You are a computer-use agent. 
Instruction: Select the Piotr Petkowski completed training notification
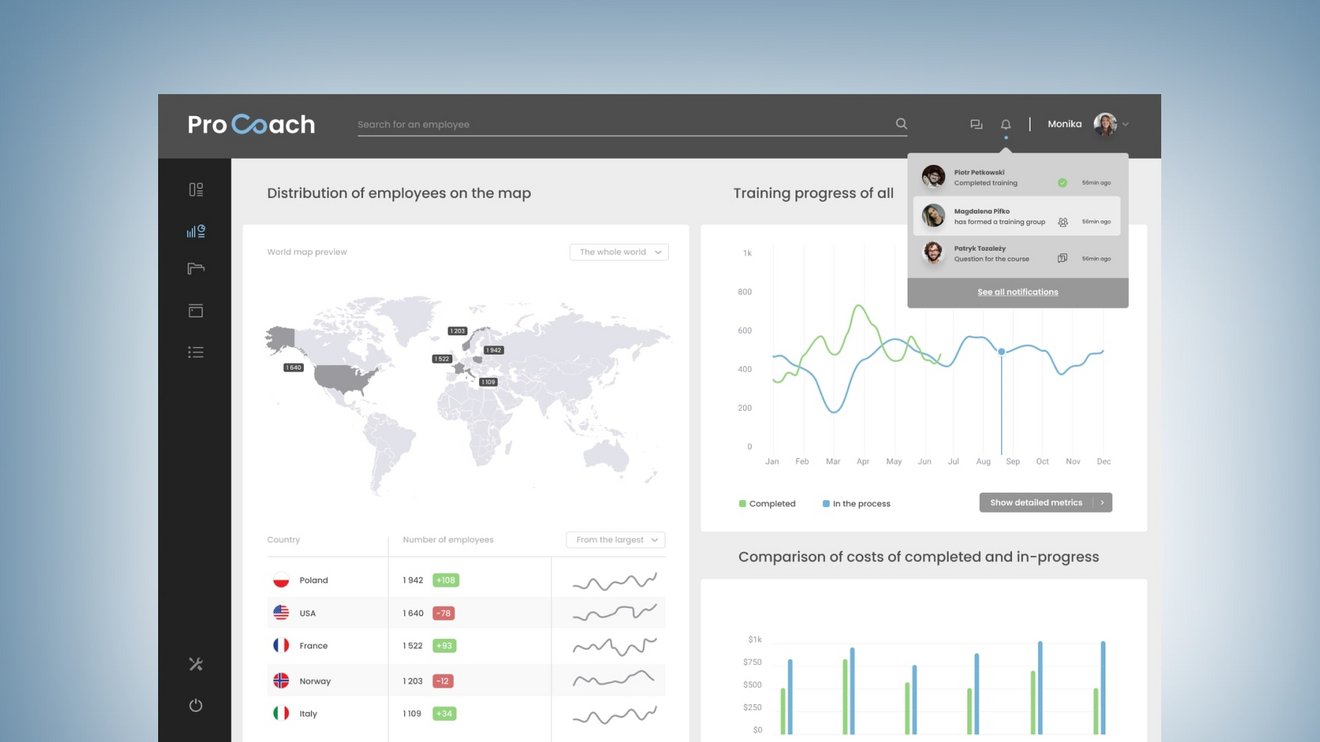[x=1017, y=178]
